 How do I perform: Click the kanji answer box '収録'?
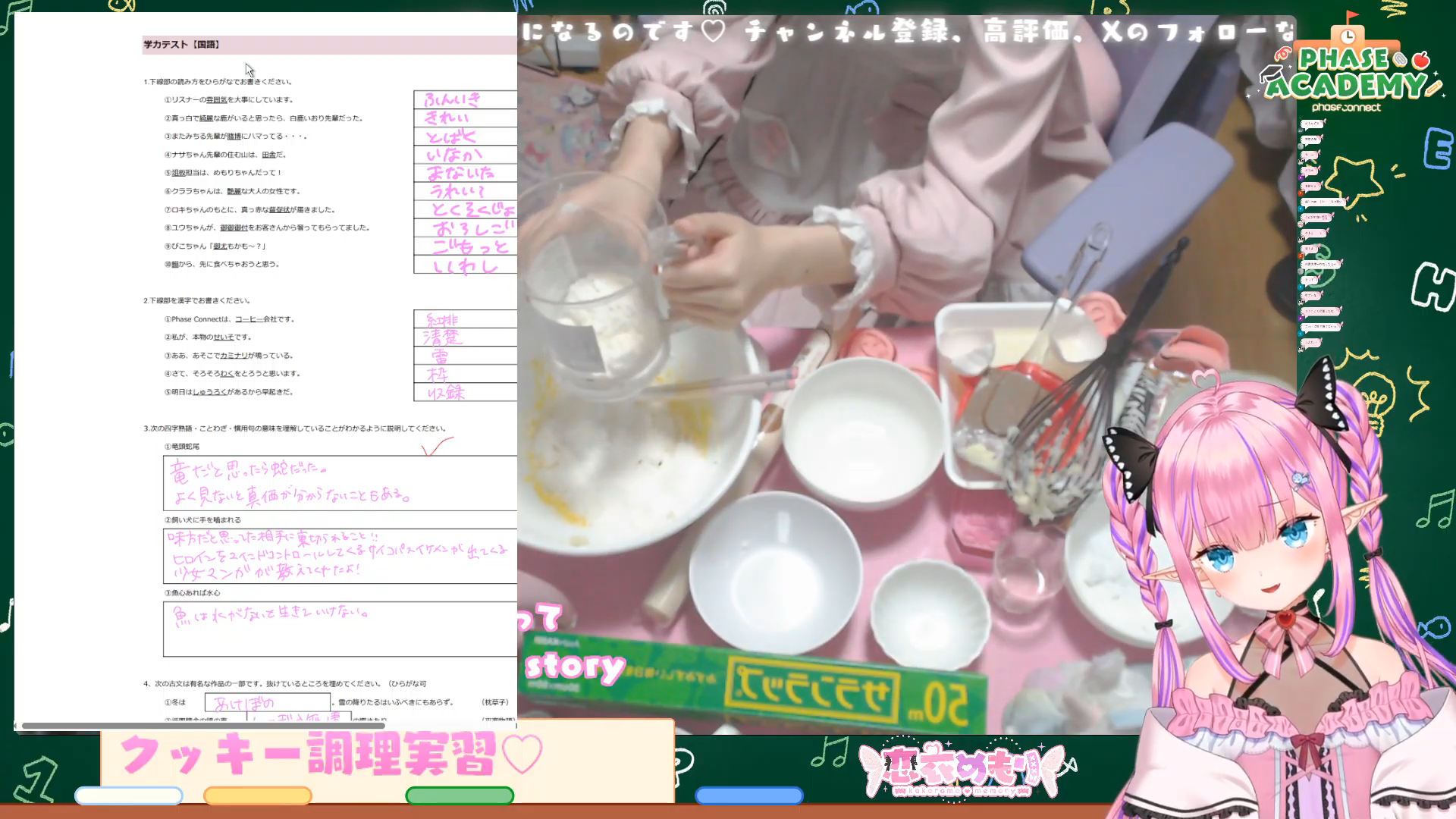(x=466, y=392)
